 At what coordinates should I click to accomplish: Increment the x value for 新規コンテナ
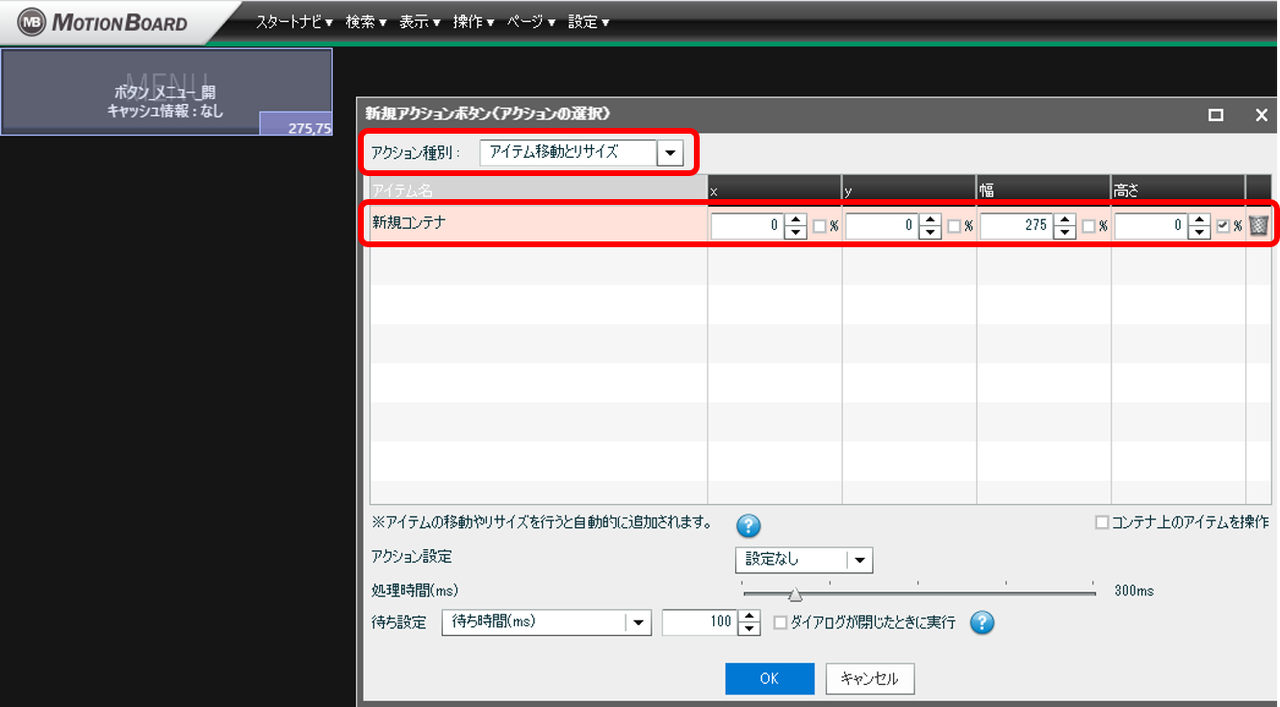coord(797,220)
